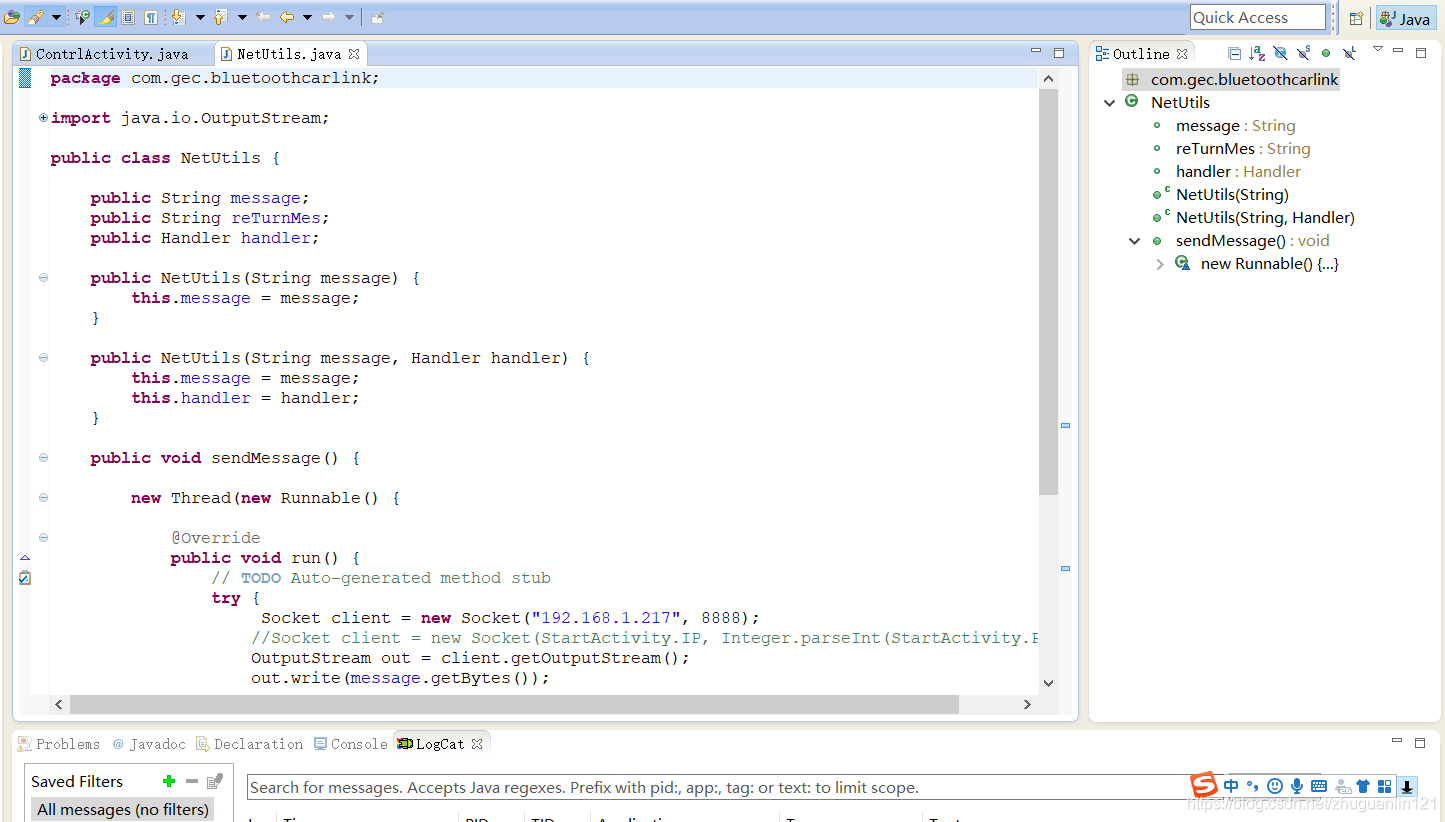The image size is (1445, 822).
Task: Toggle Hide Non-Public Members green dot
Action: point(1326,54)
